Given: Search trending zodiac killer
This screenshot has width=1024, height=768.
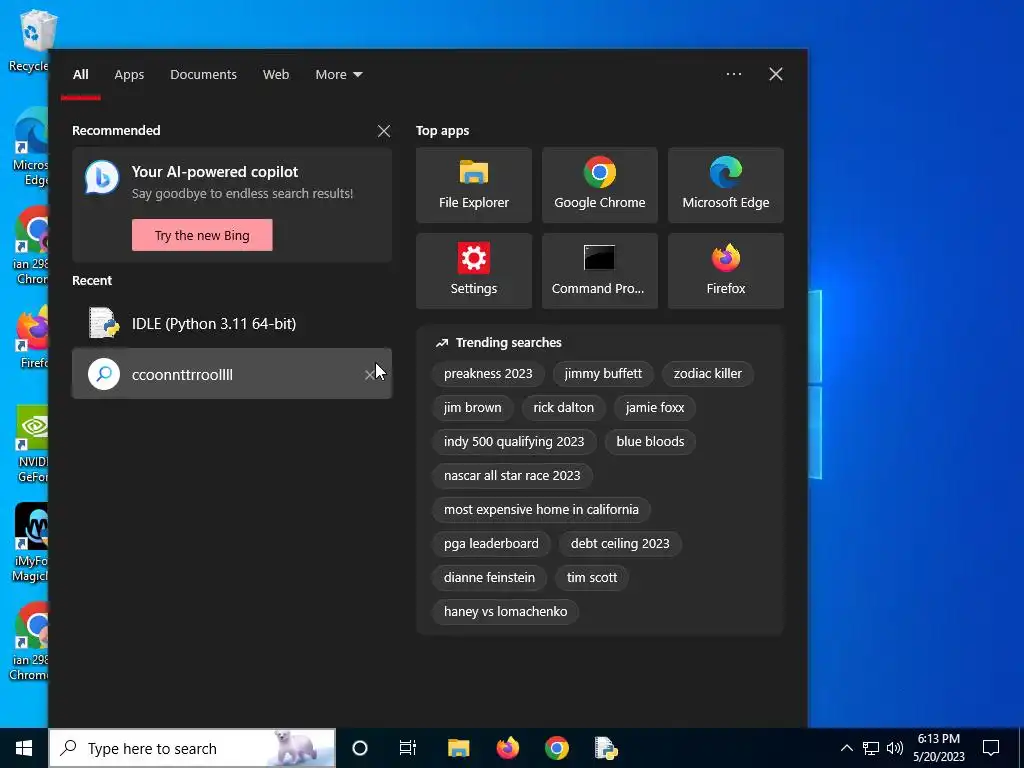Looking at the screenshot, I should (x=707, y=374).
